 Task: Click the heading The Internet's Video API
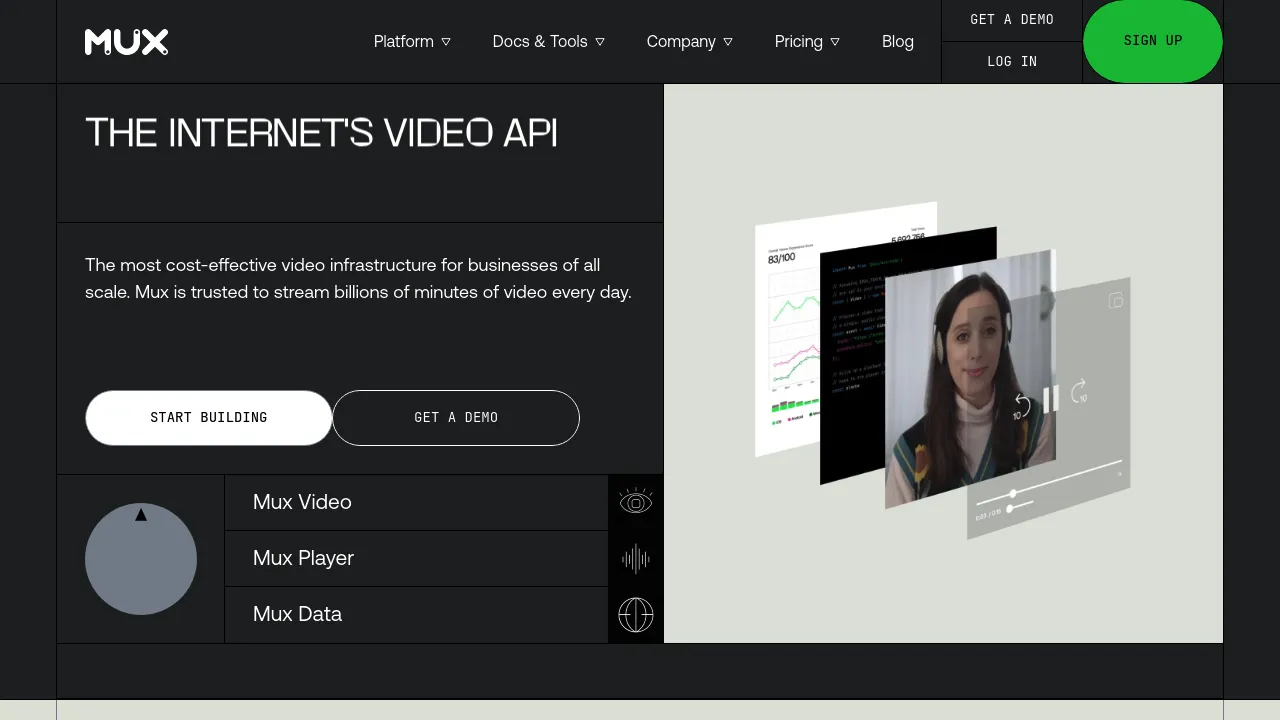coord(321,133)
